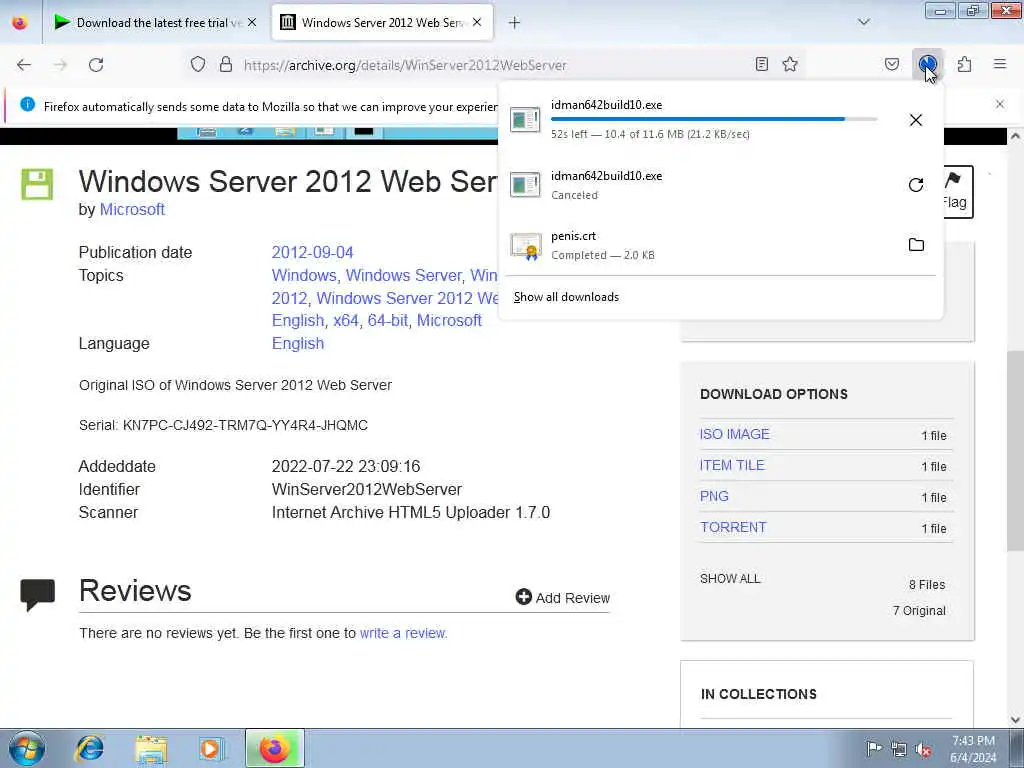Image resolution: width=1024 pixels, height=768 pixels.
Task: Click the muted volume tray icon
Action: (x=923, y=750)
